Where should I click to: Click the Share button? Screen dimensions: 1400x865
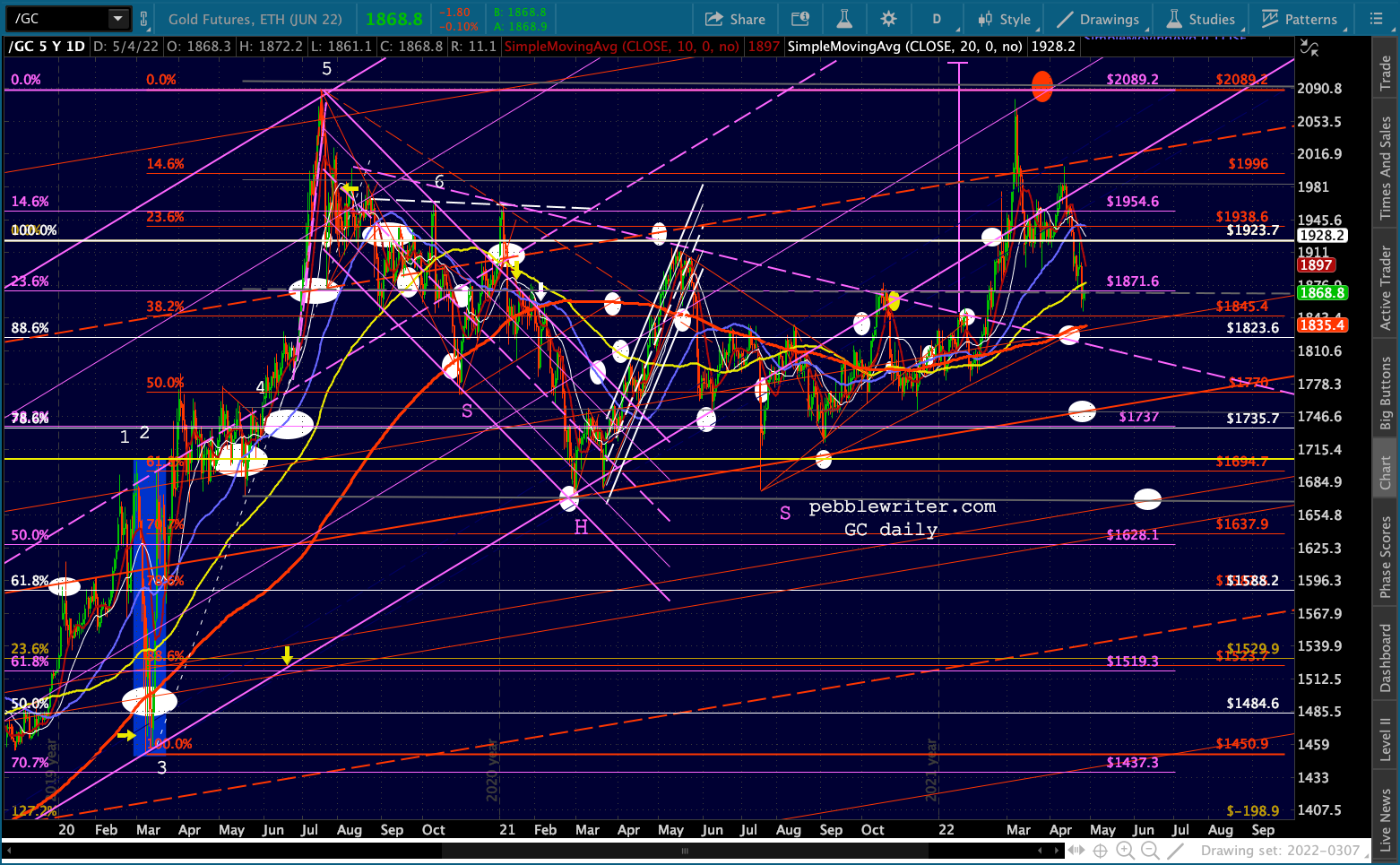pyautogui.click(x=735, y=19)
